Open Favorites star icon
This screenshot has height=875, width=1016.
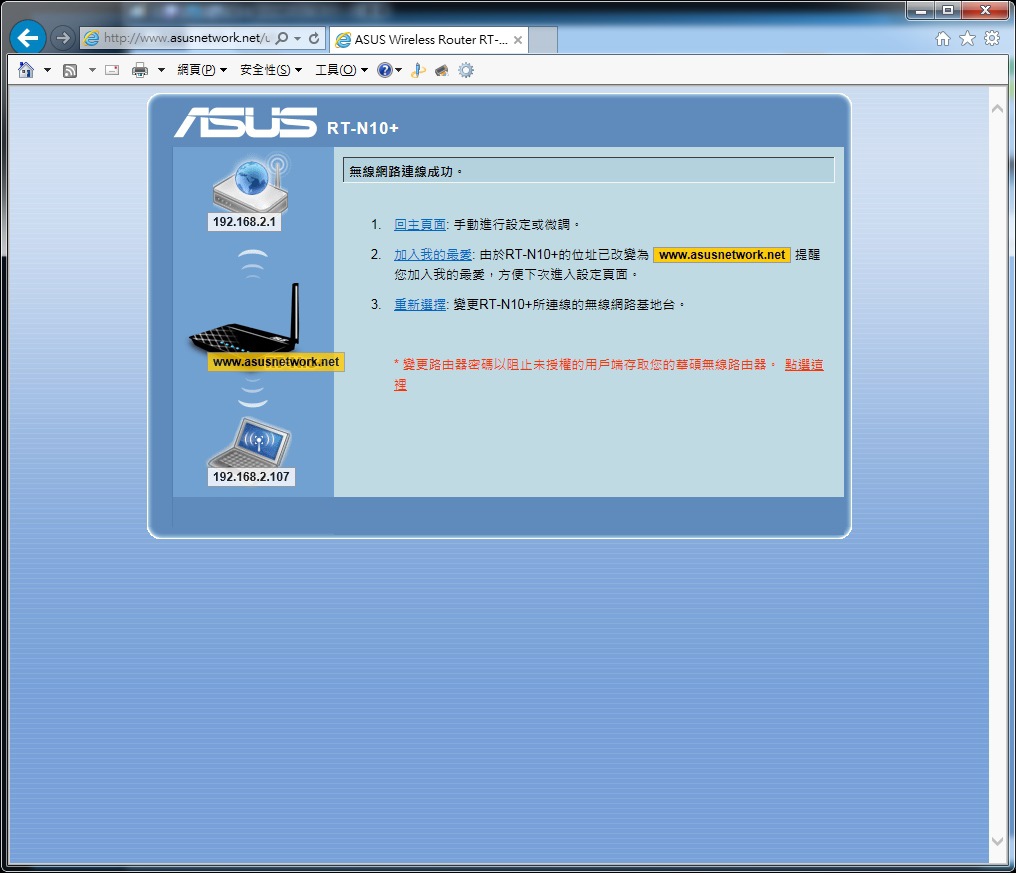[x=967, y=39]
